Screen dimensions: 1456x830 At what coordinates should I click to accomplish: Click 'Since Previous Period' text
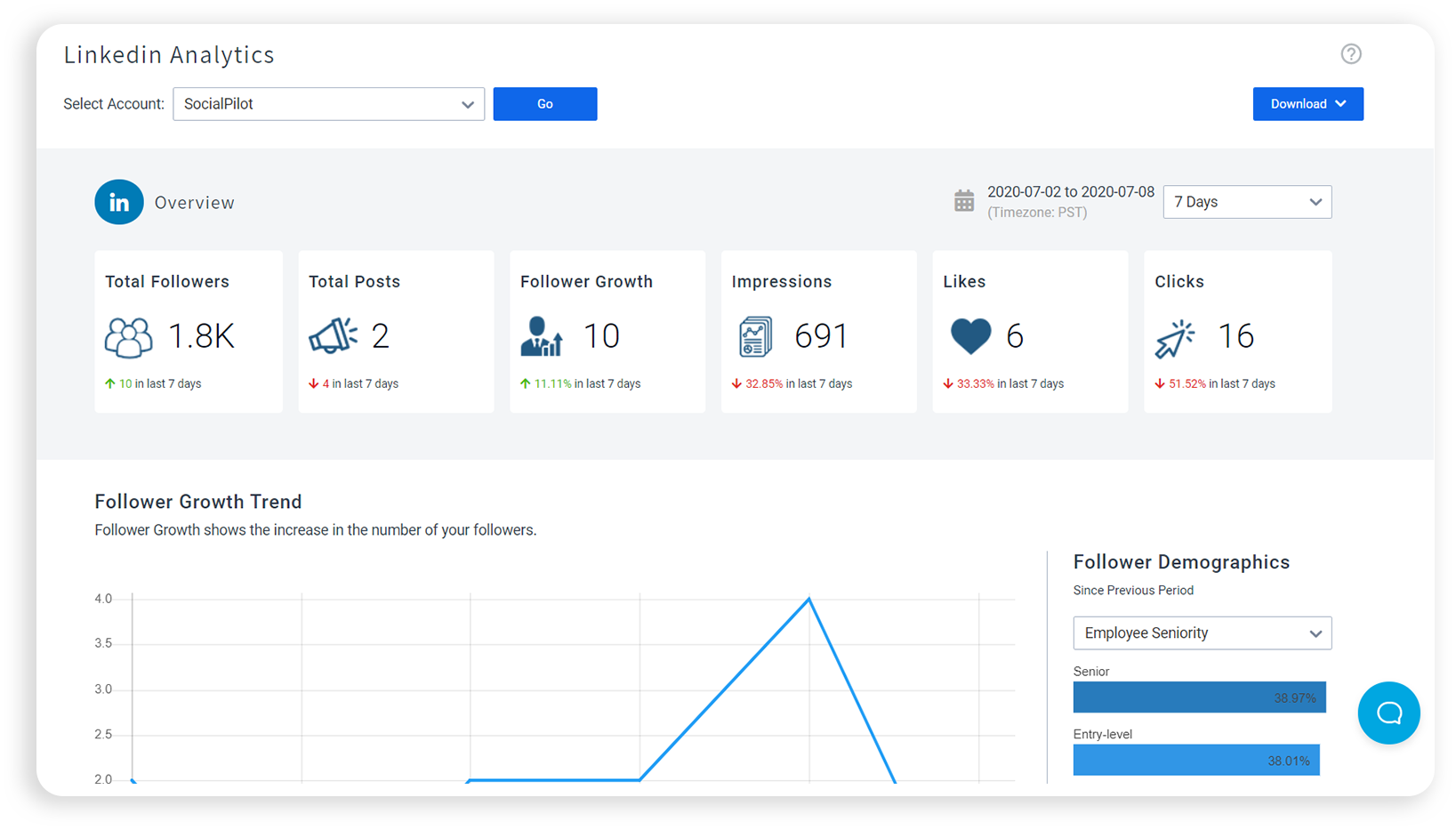[1133, 591]
